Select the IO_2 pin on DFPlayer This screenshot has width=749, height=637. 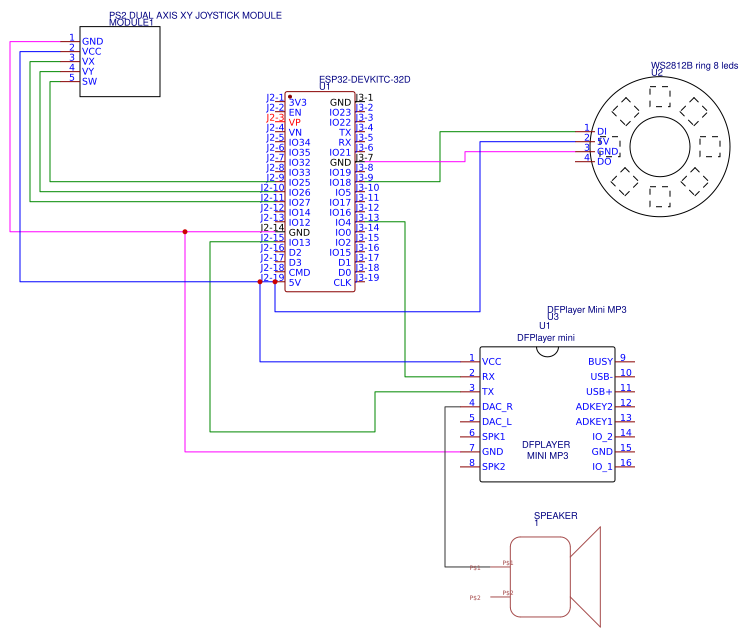[602, 437]
